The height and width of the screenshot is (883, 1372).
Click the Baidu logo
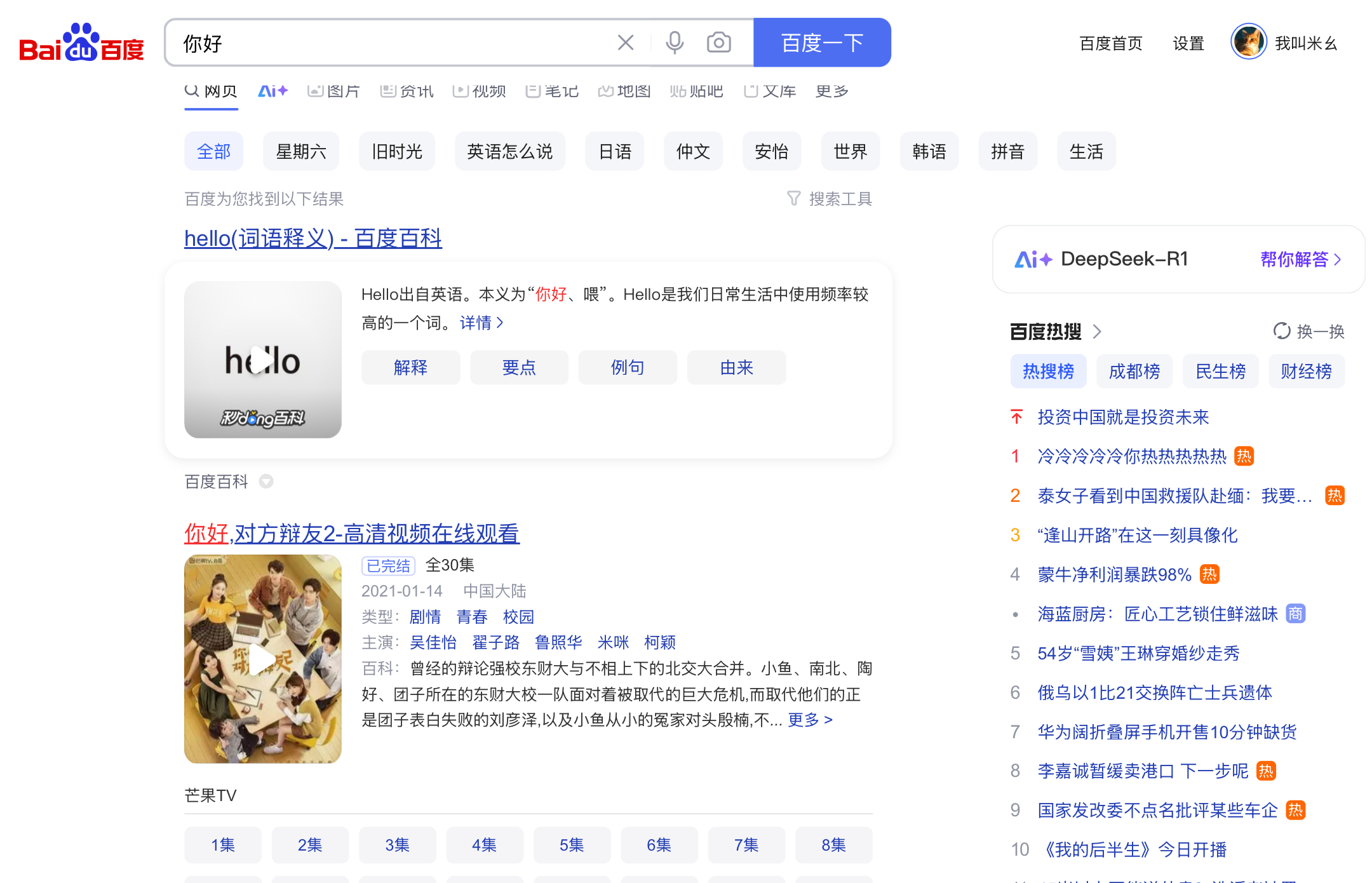(x=81, y=43)
